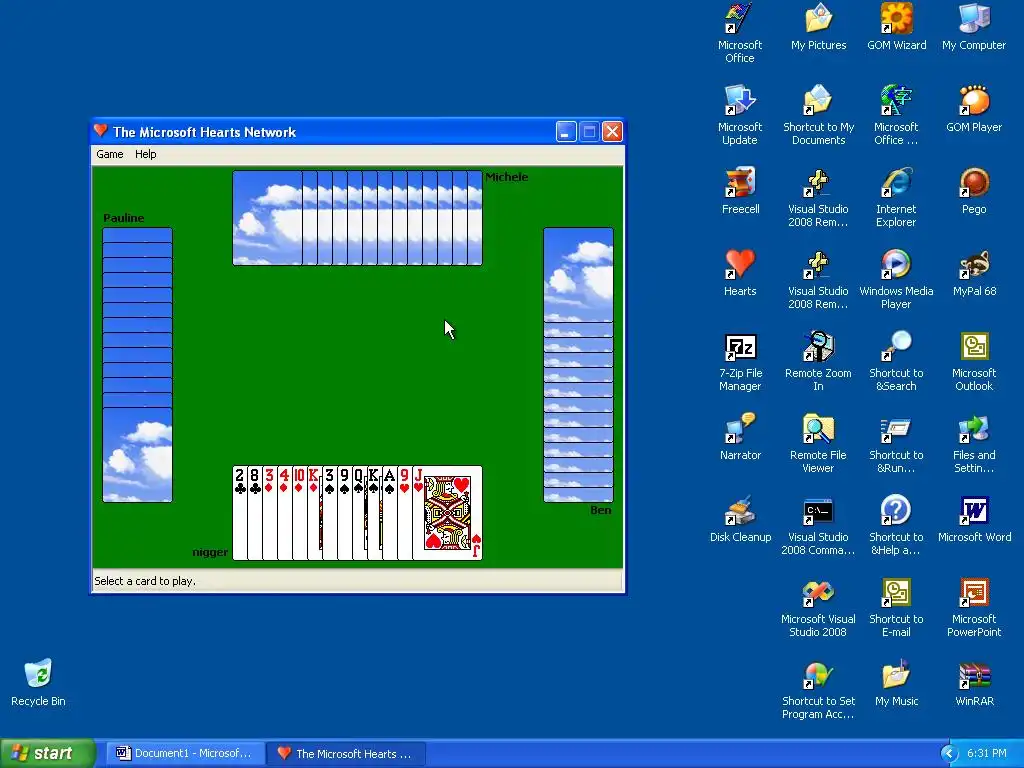Open the Help menu in Hearts

point(146,154)
